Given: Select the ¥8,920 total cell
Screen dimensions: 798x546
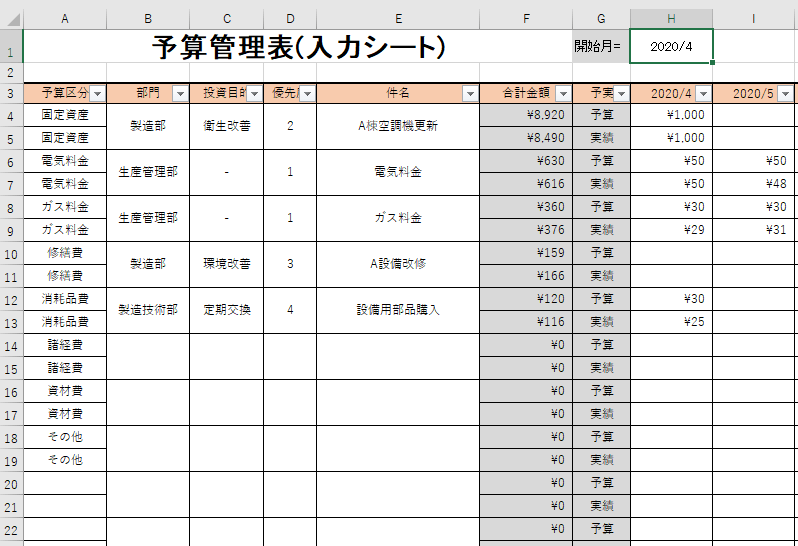Looking at the screenshot, I should click(x=526, y=115).
